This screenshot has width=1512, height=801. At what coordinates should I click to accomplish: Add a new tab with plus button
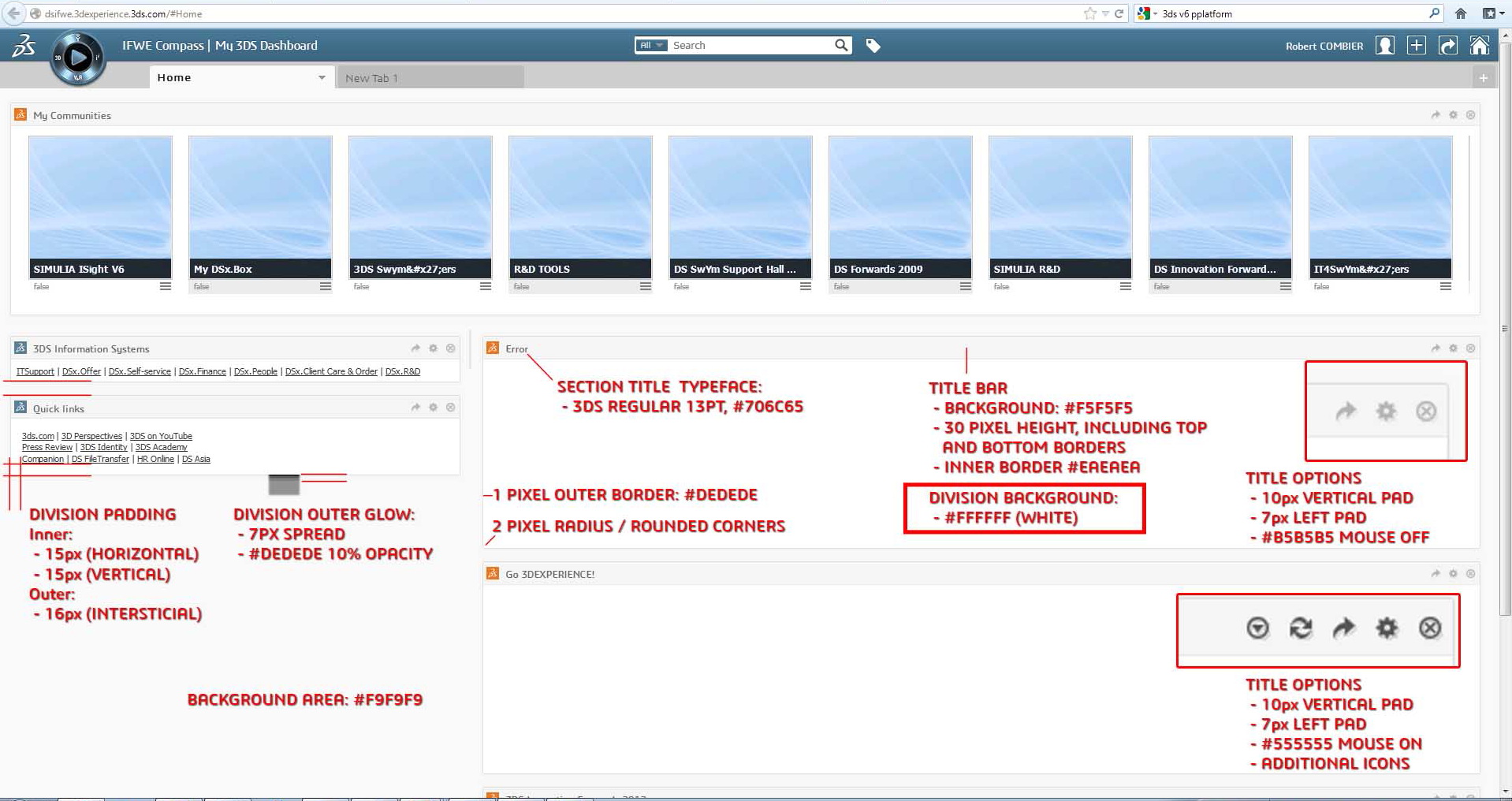pos(1483,77)
